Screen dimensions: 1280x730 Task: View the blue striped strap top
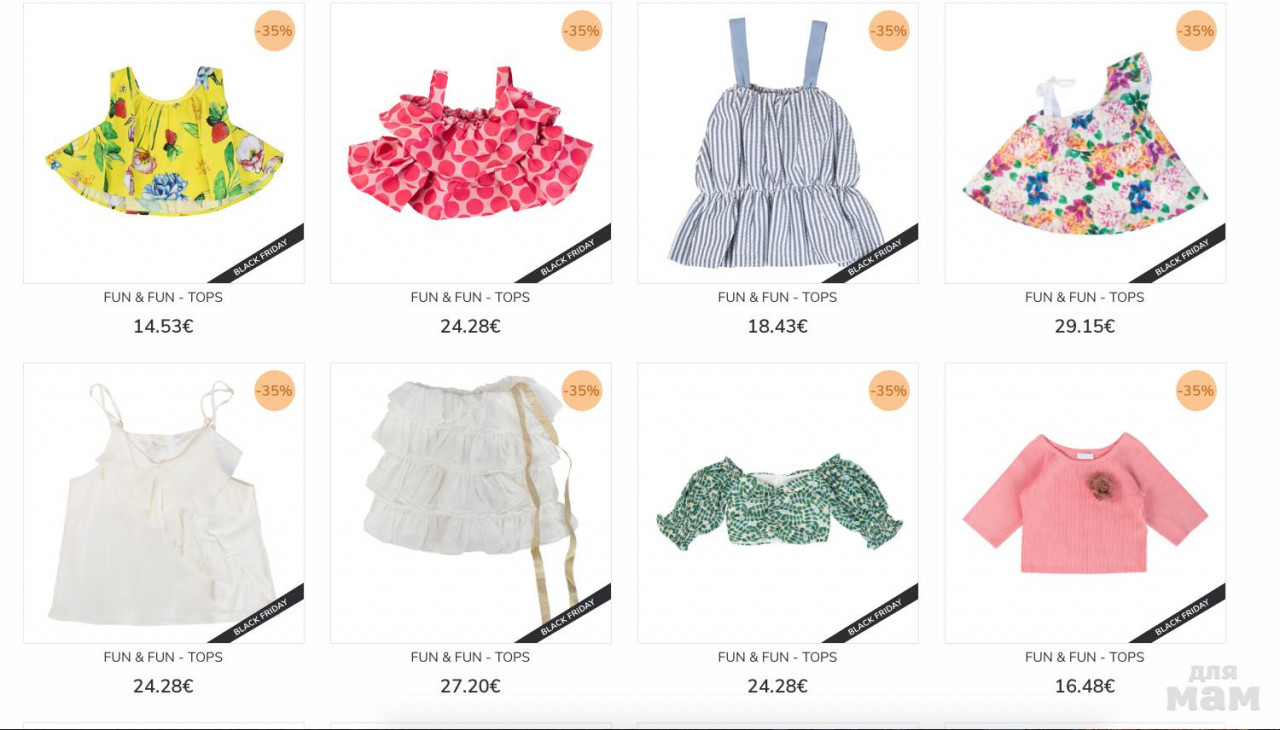coord(778,143)
